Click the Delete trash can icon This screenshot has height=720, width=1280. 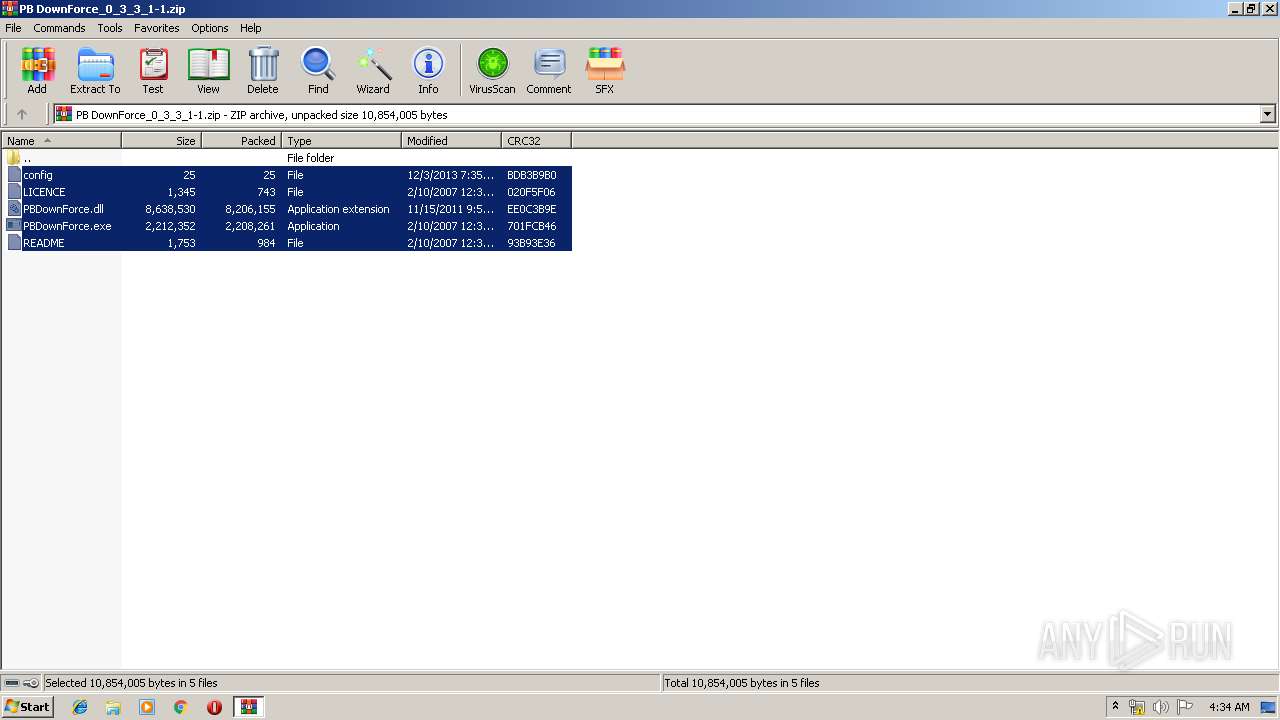(263, 70)
